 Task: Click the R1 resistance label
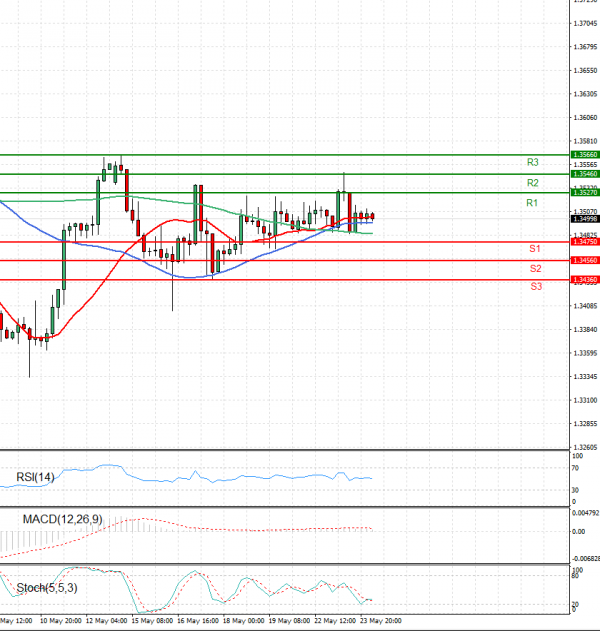coord(532,203)
